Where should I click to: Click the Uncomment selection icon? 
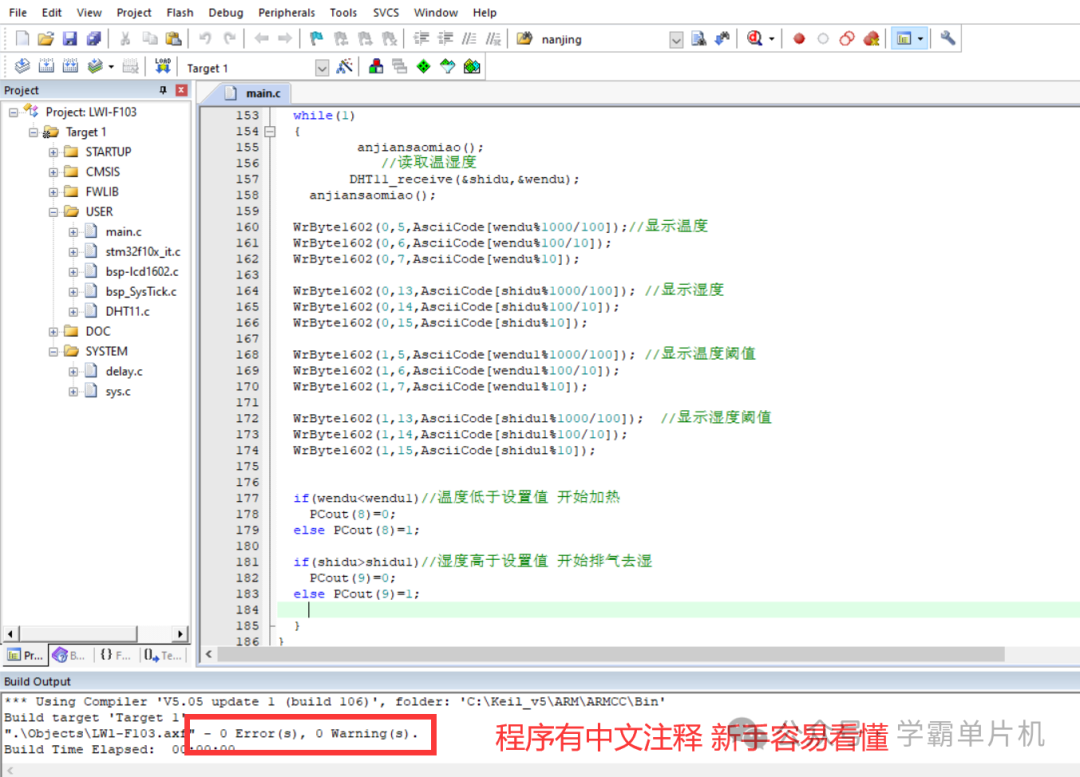tap(493, 39)
